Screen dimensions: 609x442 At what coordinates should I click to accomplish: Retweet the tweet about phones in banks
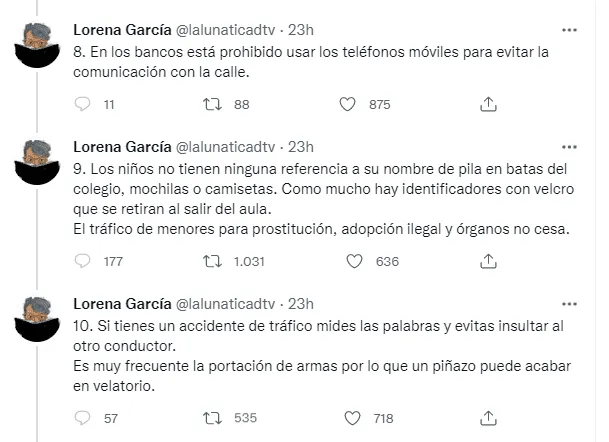pos(213,104)
